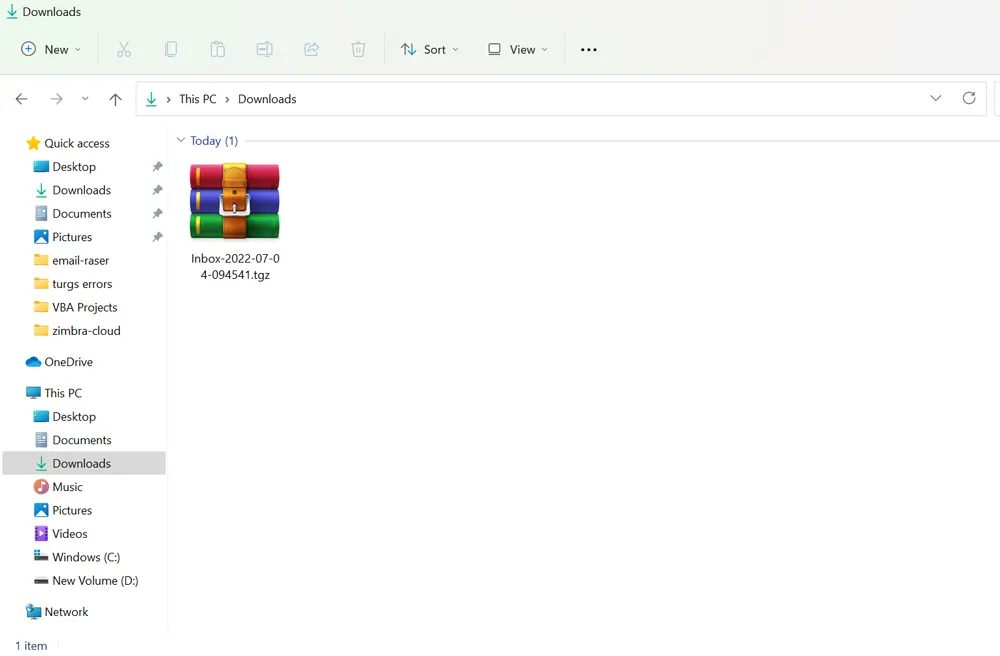Viewport: 1000px width, 656px height.
Task: Go up one folder level arrow
Action: [x=115, y=99]
